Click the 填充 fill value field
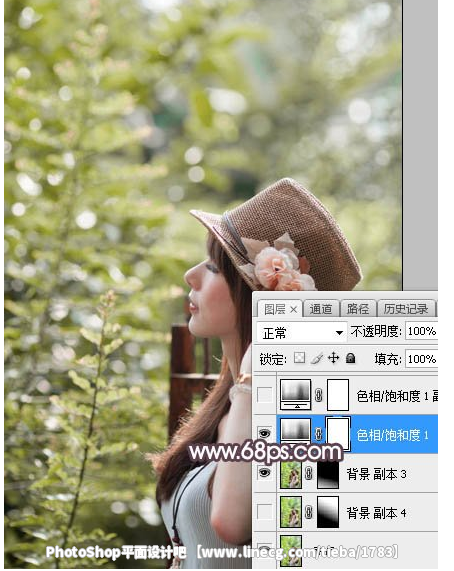Screen dimensions: 454x571 point(422,359)
